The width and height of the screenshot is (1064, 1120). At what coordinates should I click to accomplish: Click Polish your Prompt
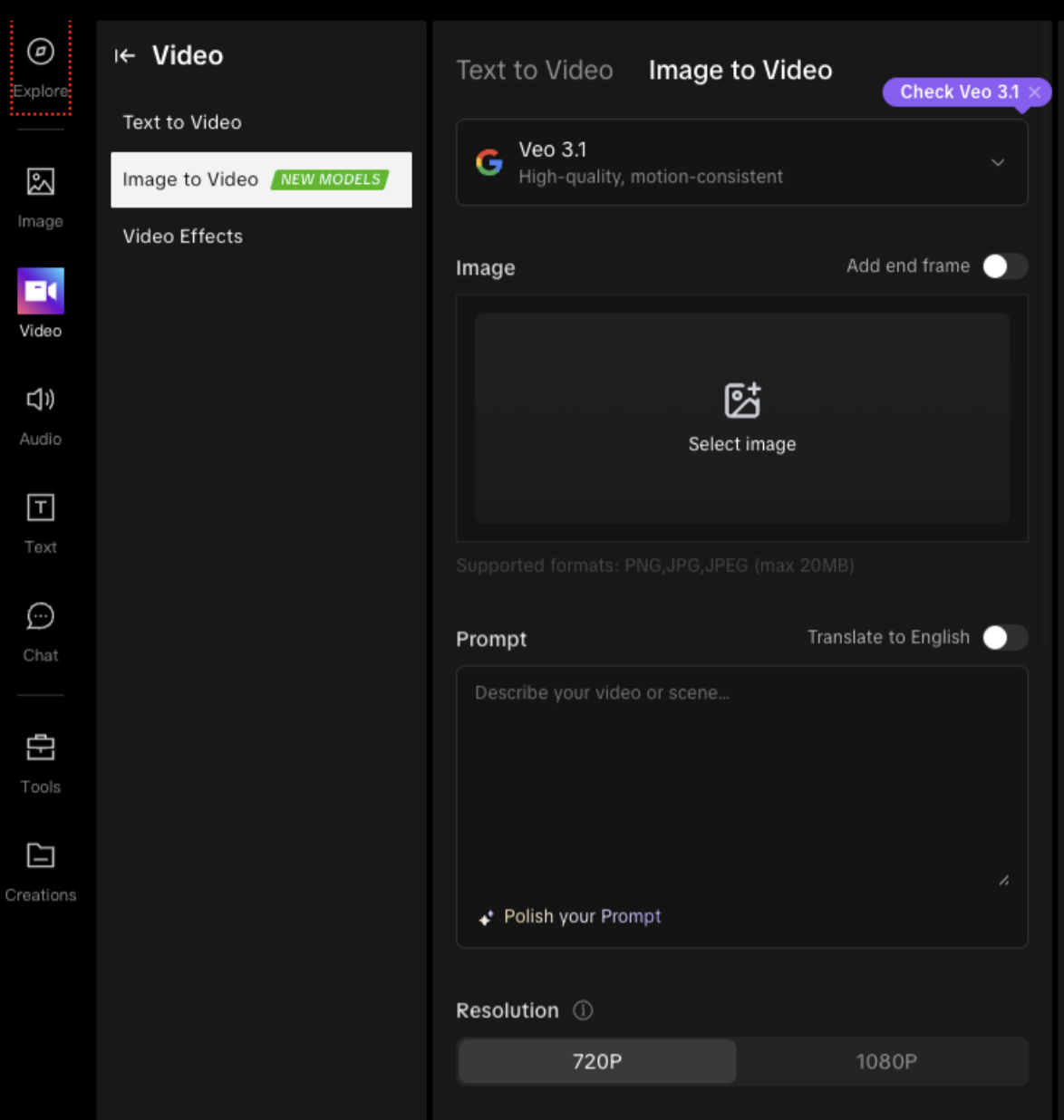click(x=581, y=916)
